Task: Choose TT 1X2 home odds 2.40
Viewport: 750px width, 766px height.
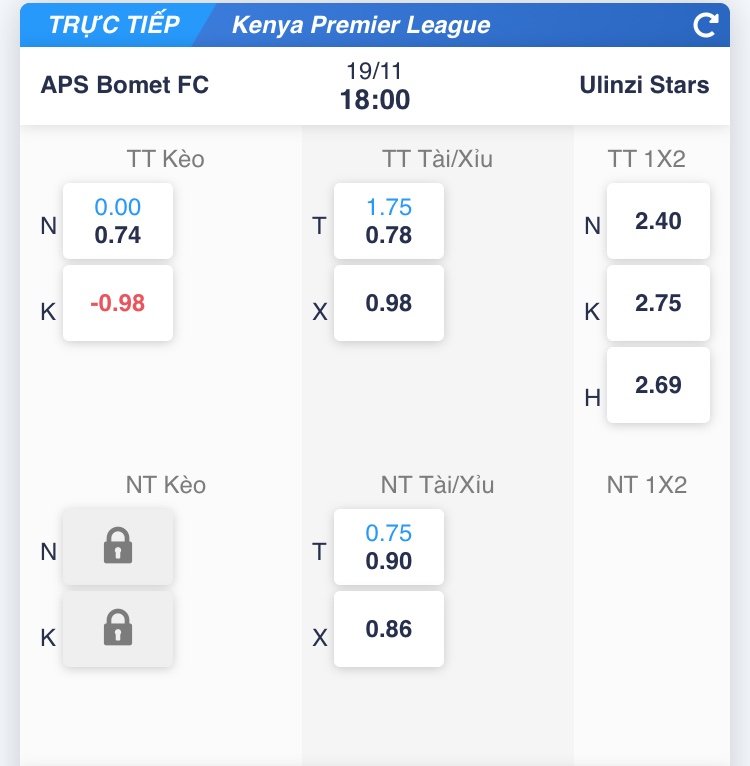Action: [659, 221]
